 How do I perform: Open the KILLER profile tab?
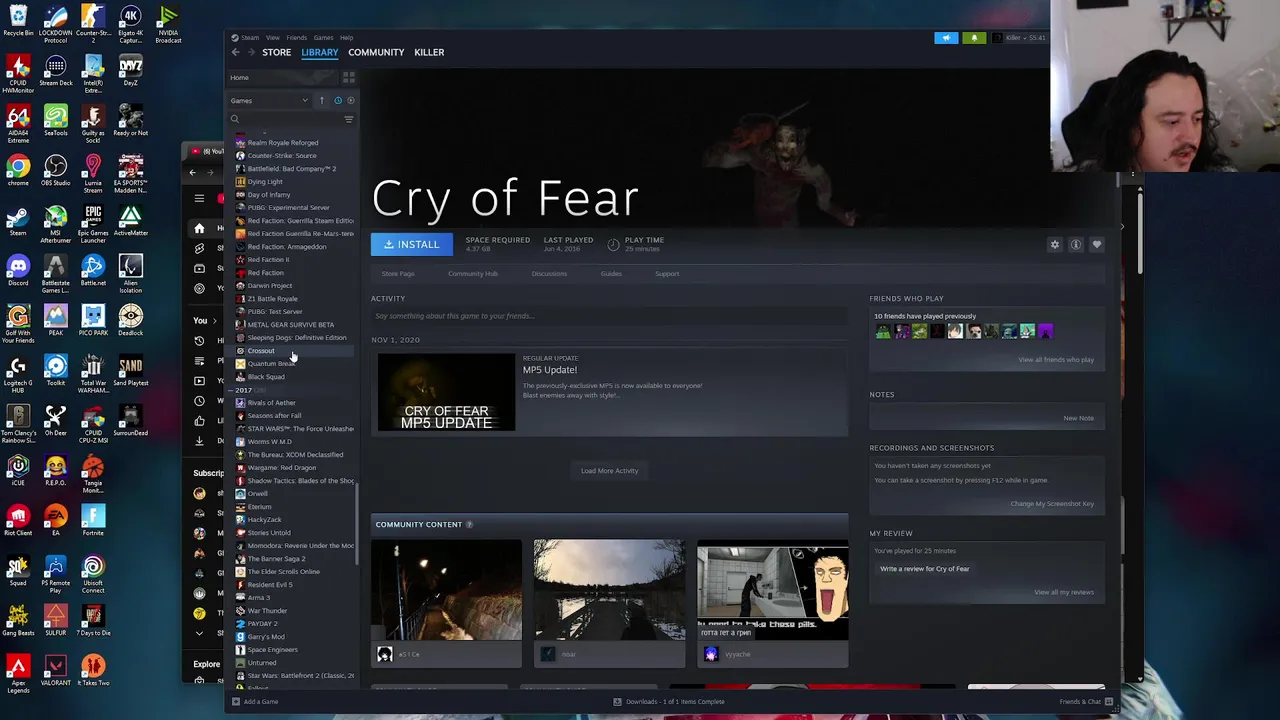click(x=429, y=52)
